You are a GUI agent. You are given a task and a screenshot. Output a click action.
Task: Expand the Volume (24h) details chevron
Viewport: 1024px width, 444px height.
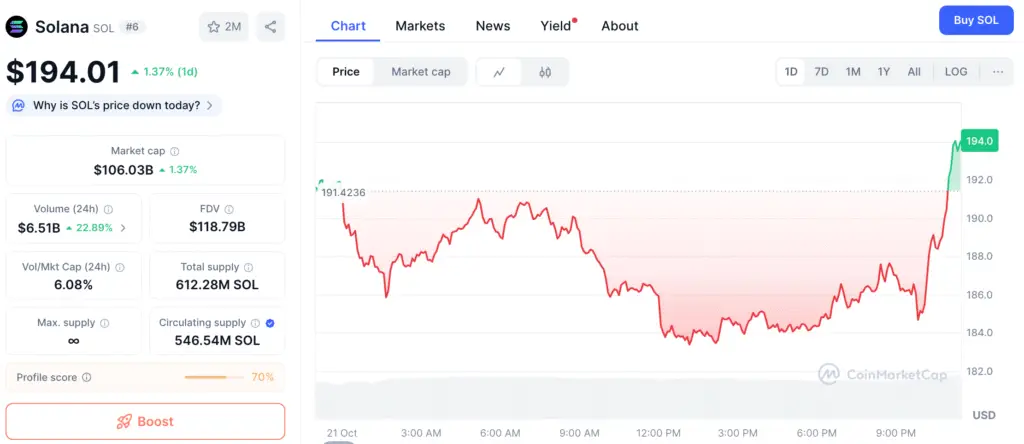123,228
